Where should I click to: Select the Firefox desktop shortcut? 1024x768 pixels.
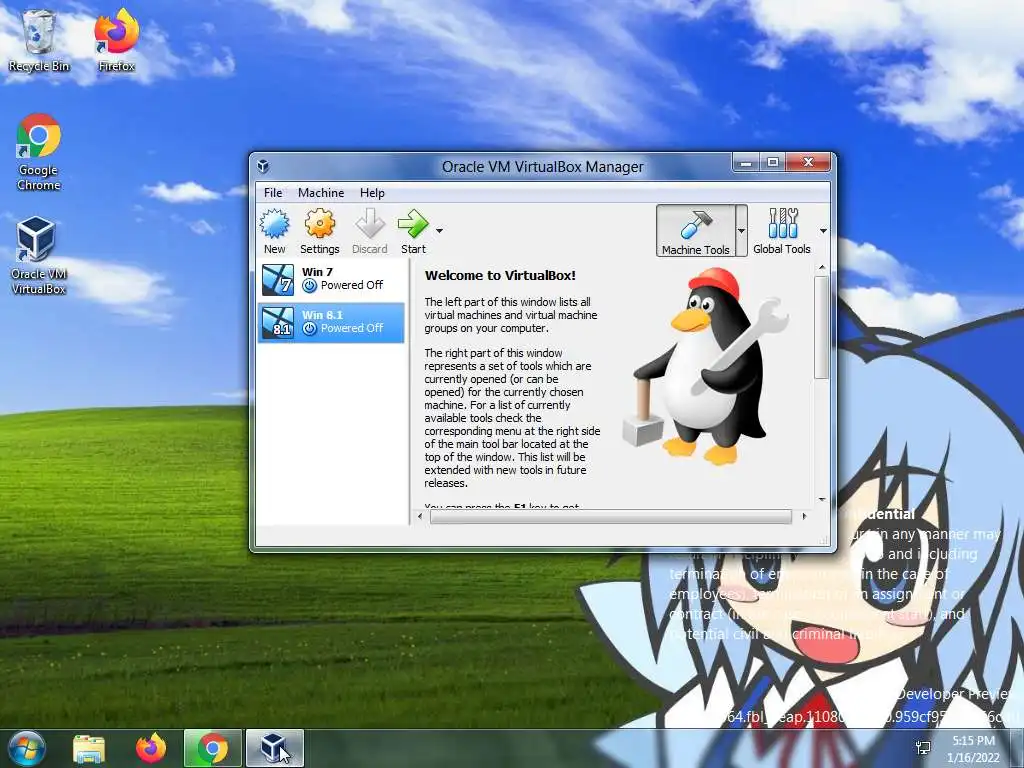(x=116, y=41)
